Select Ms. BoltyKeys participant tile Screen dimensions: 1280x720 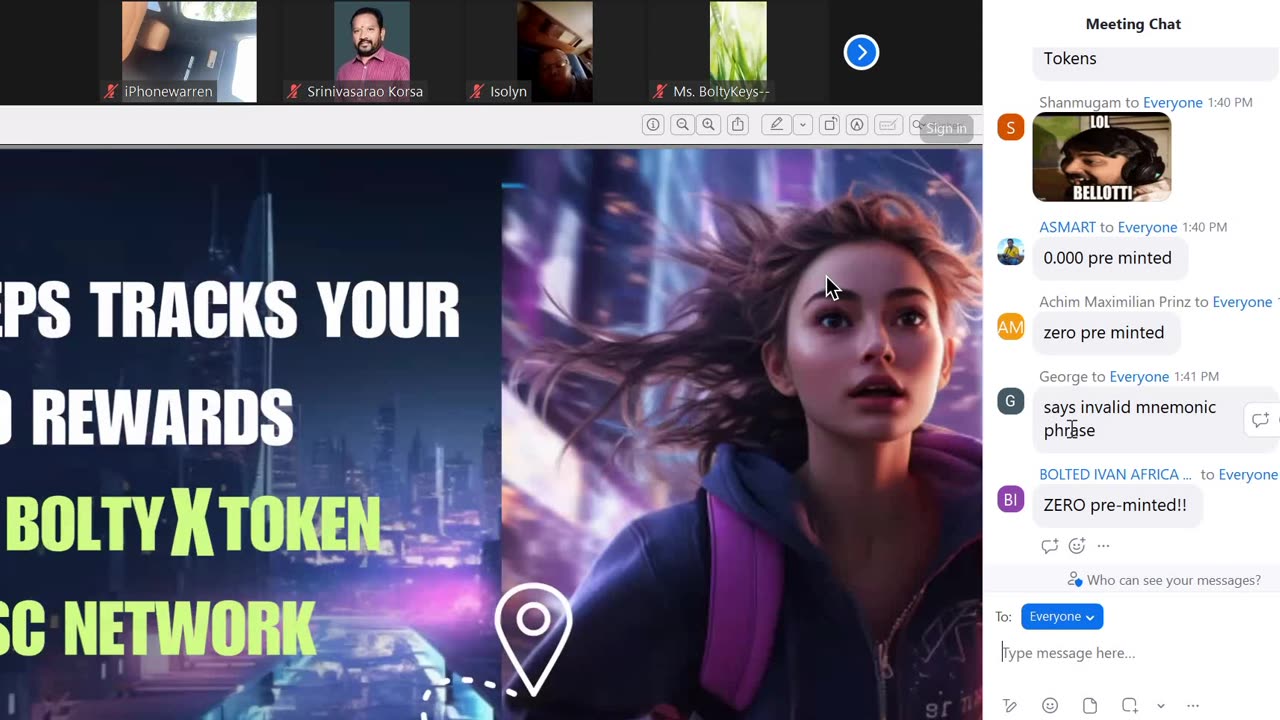[737, 52]
